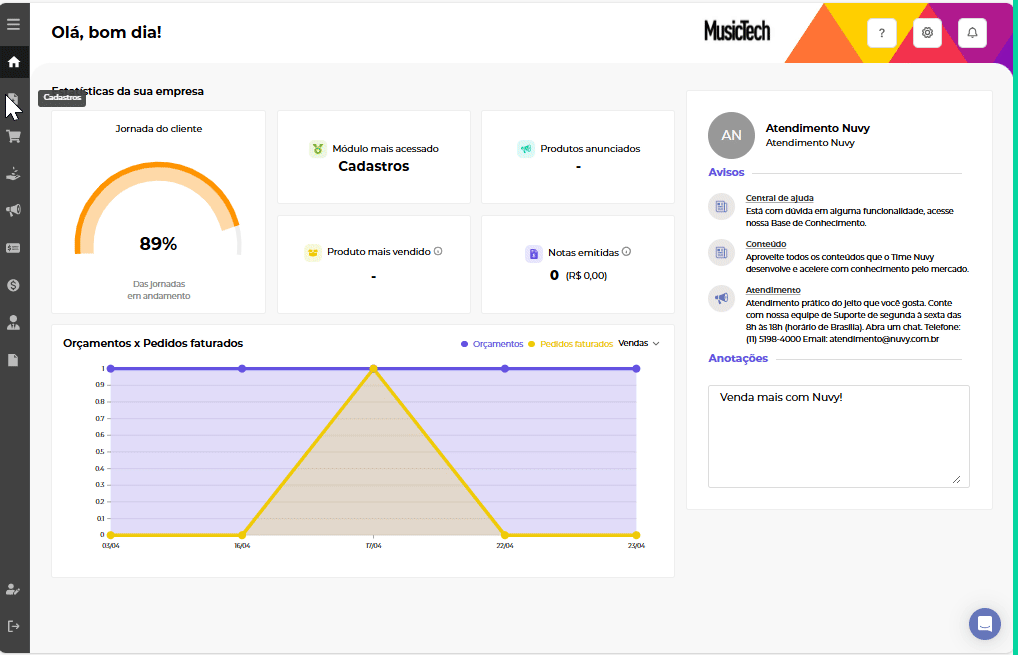Image resolution: width=1018 pixels, height=655 pixels.
Task: Go to Home in the sidebar
Action: click(14, 62)
